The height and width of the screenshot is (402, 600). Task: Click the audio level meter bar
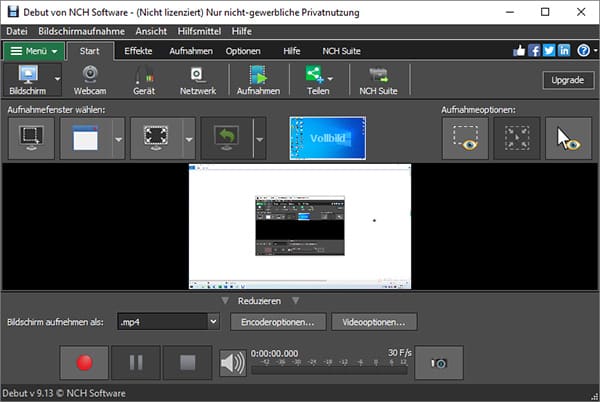pos(329,370)
